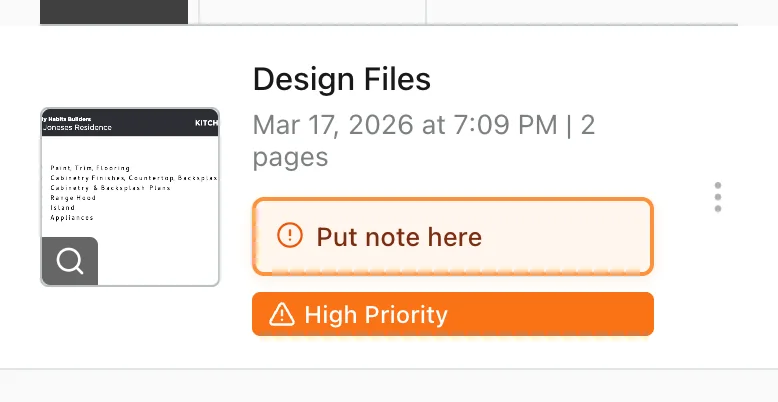Click Cabinetry & Backsplash Plans line
The height and width of the screenshot is (402, 778).
(x=110, y=188)
